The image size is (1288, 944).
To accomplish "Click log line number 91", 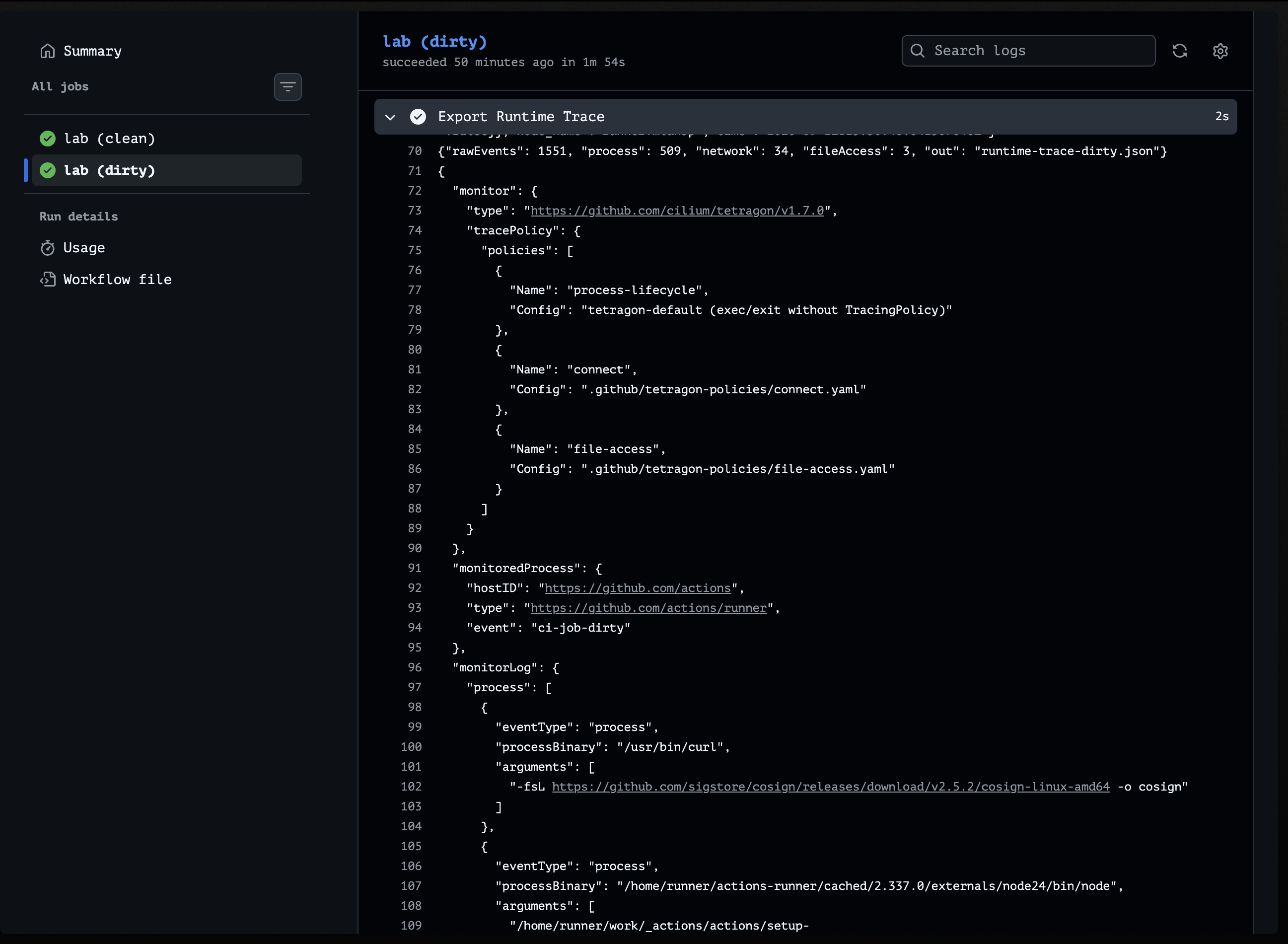I will pyautogui.click(x=415, y=569).
